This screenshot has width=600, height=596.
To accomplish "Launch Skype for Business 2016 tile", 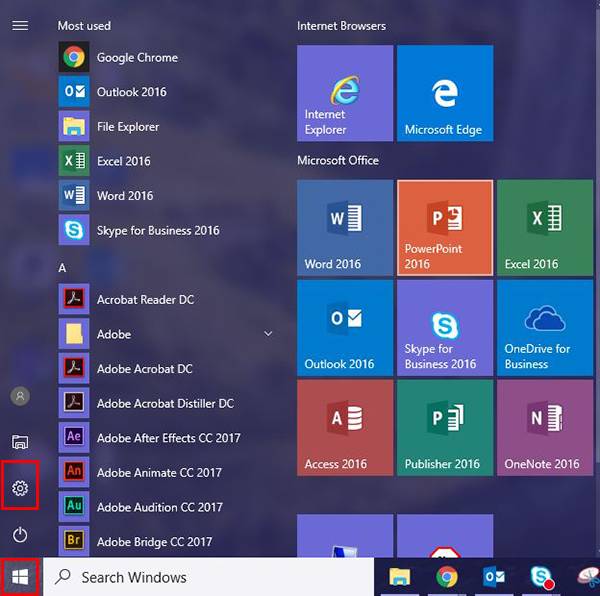I will coord(445,328).
